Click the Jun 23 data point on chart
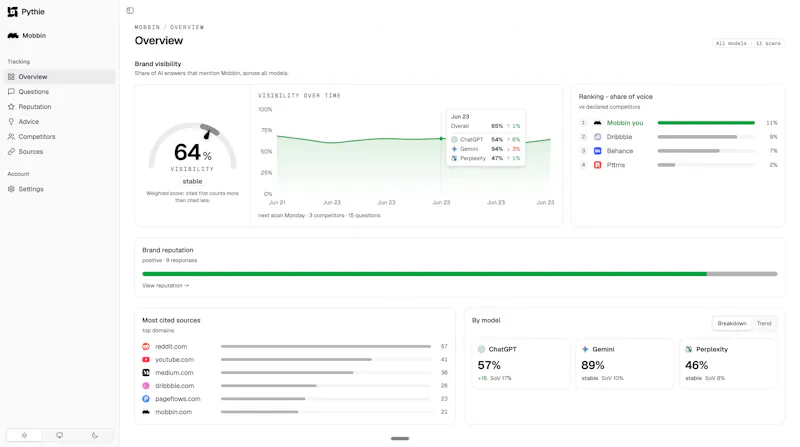This screenshot has height=447, width=800. point(441,138)
